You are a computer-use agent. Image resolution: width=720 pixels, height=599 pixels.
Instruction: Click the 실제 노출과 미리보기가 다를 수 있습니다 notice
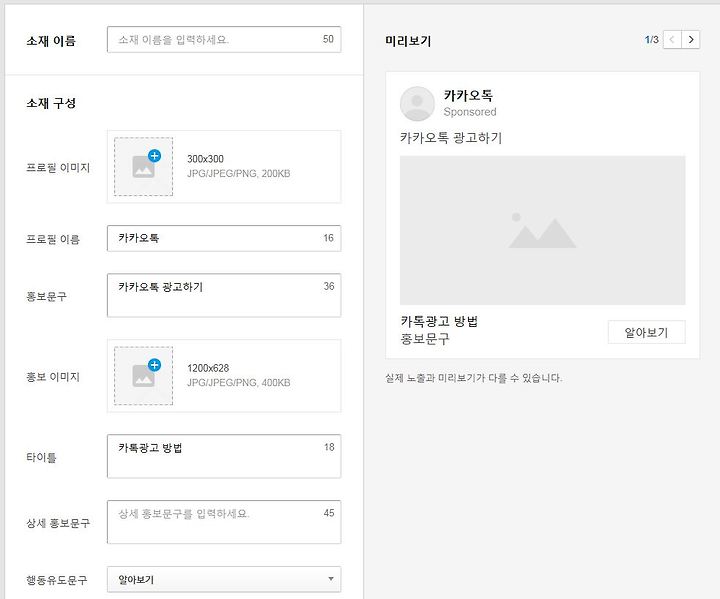pos(473,378)
